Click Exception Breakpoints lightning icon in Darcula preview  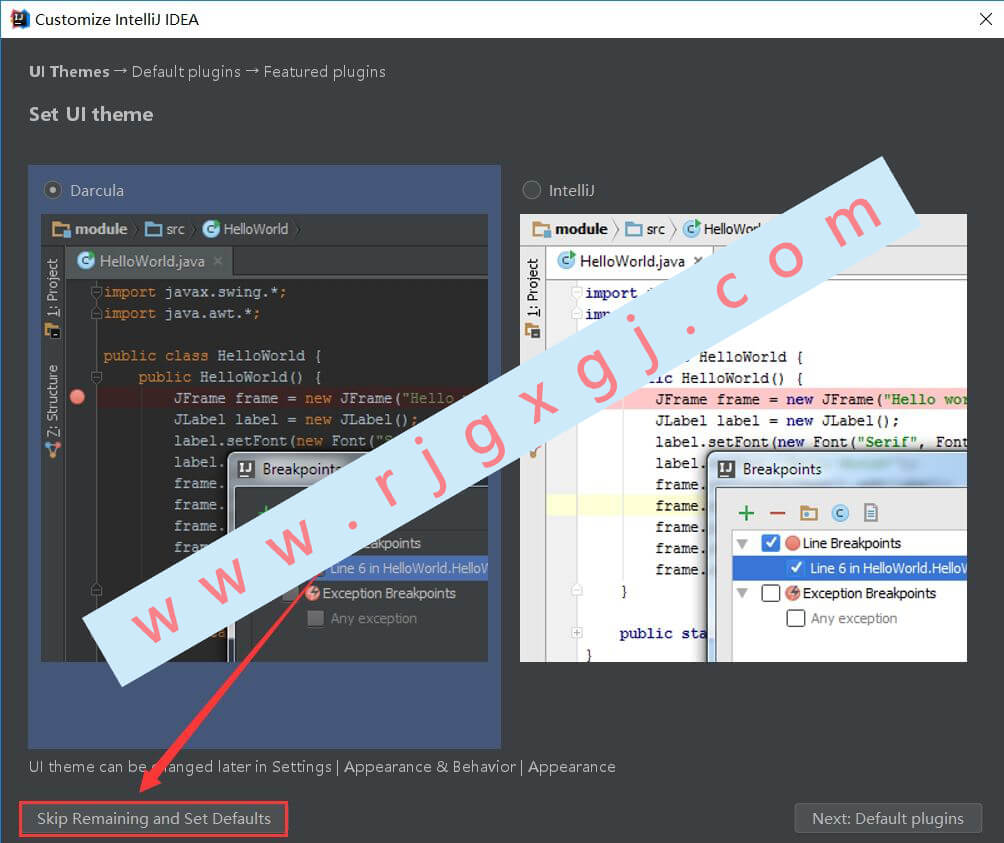pyautogui.click(x=312, y=593)
